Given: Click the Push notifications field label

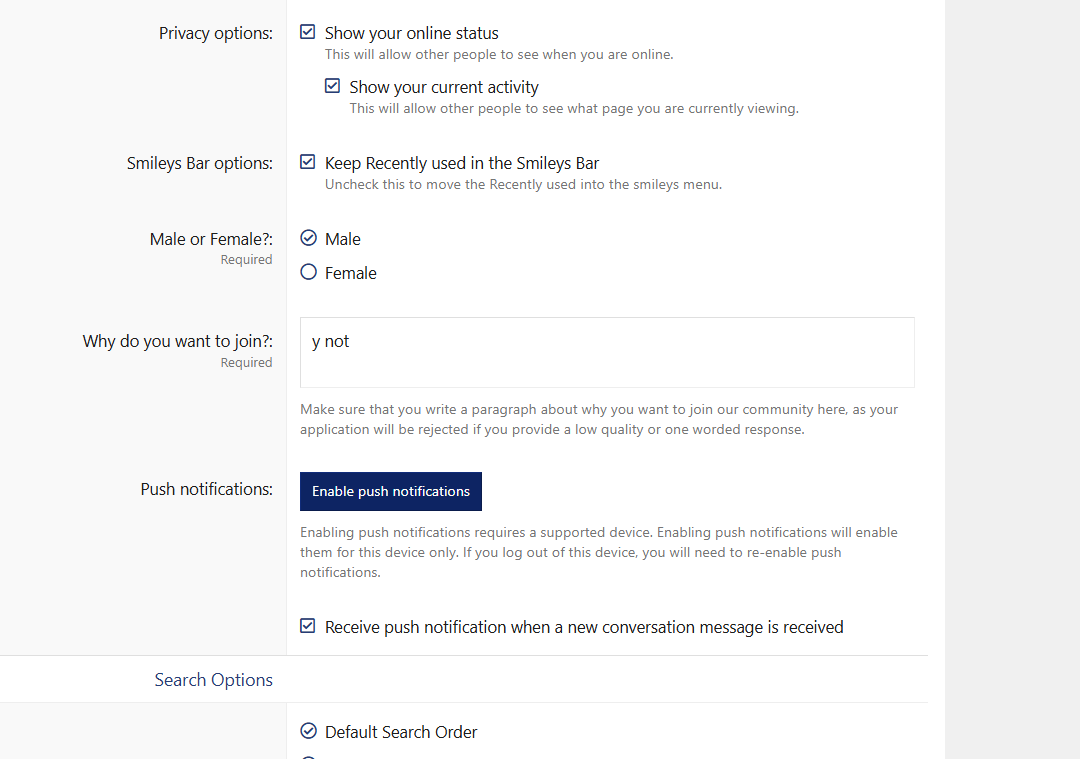Looking at the screenshot, I should click(x=207, y=489).
